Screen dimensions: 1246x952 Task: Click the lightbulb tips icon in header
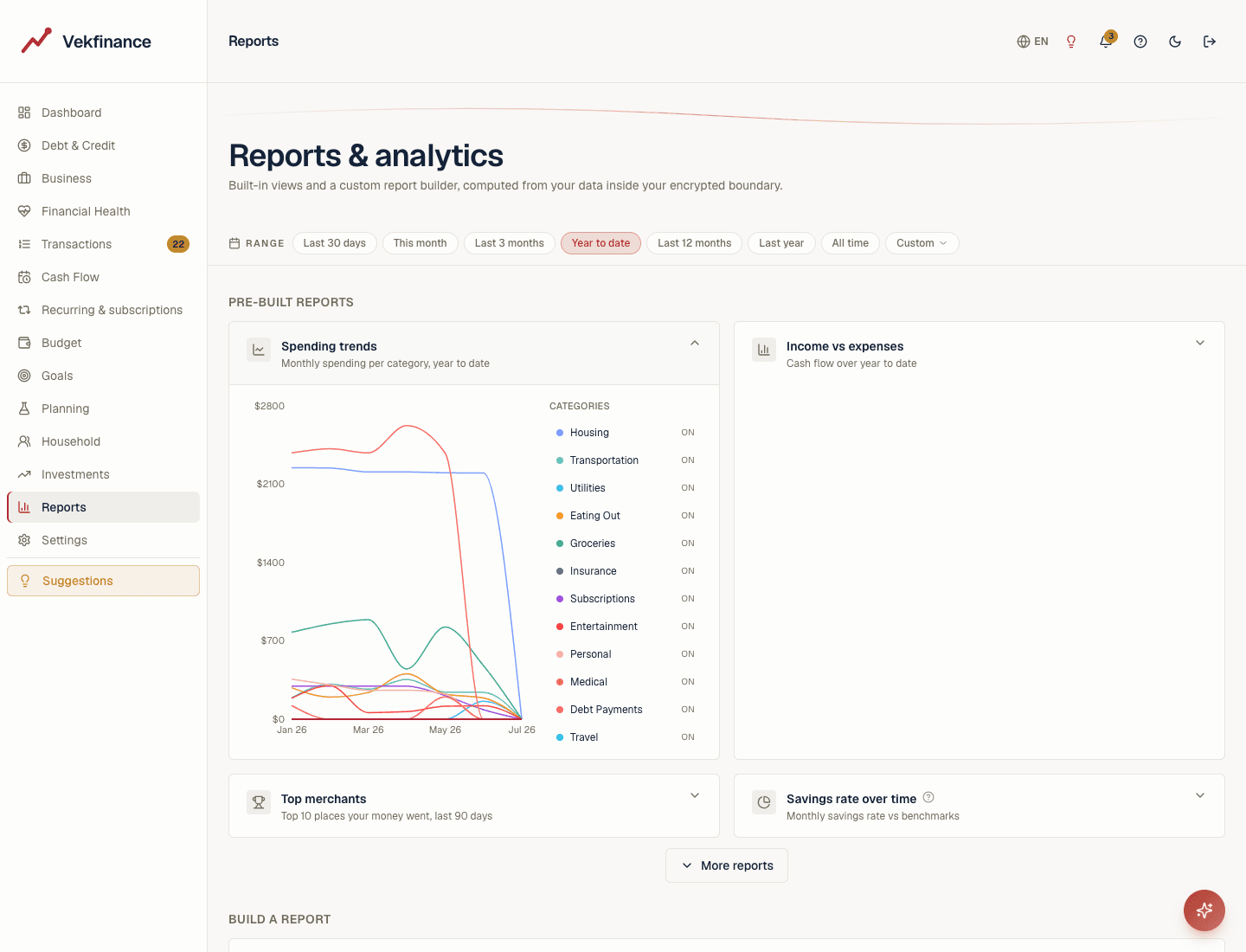pyautogui.click(x=1071, y=42)
